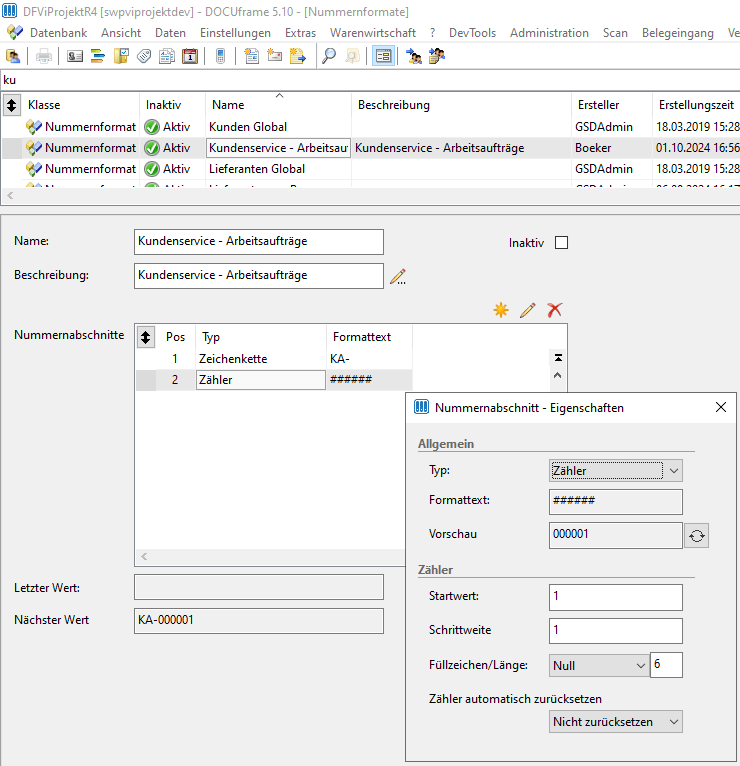Click left arrow of Nummernabschnitte horizontal scrollbar
The image size is (740, 766).
(x=144, y=556)
